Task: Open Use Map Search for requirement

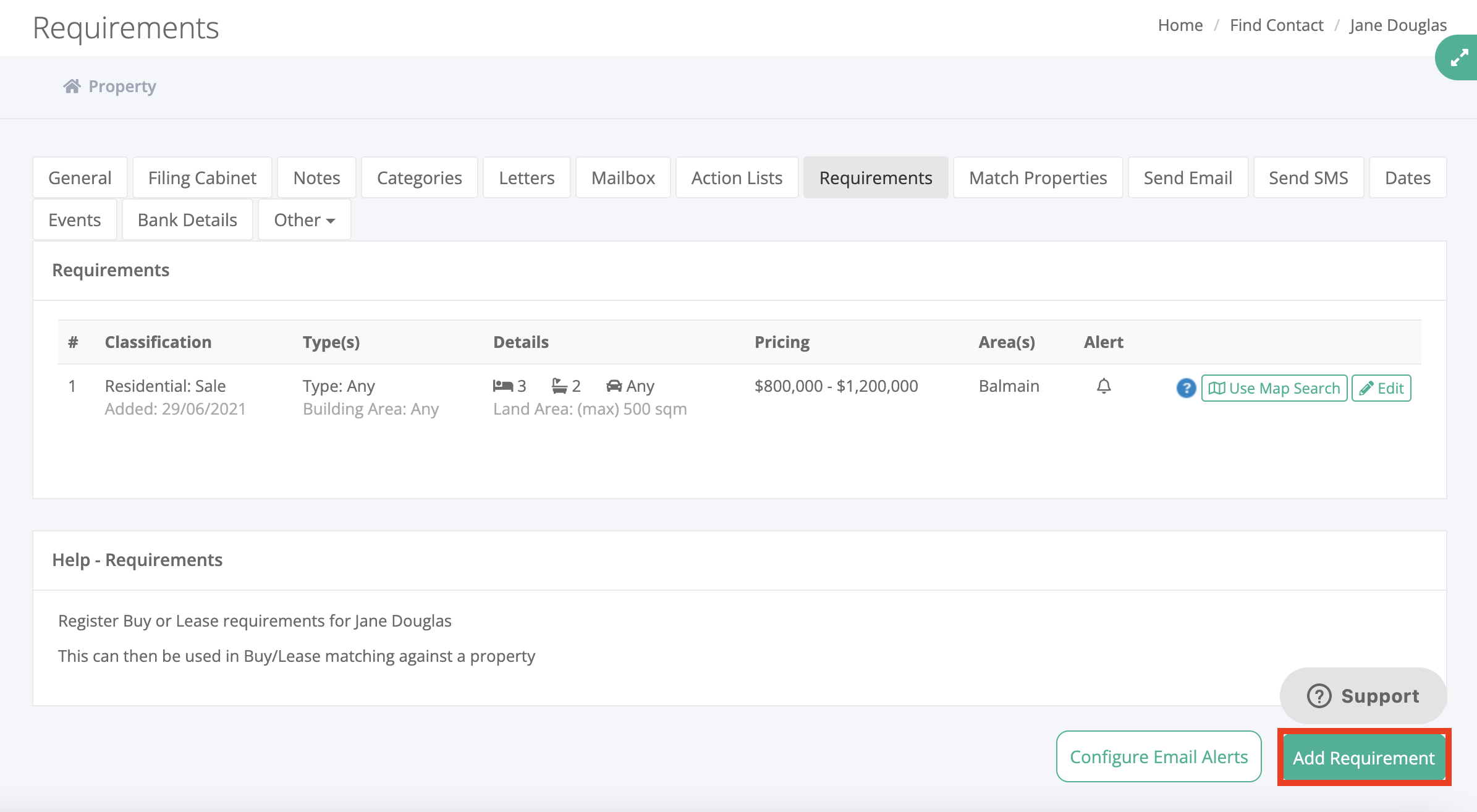Action: click(x=1274, y=388)
